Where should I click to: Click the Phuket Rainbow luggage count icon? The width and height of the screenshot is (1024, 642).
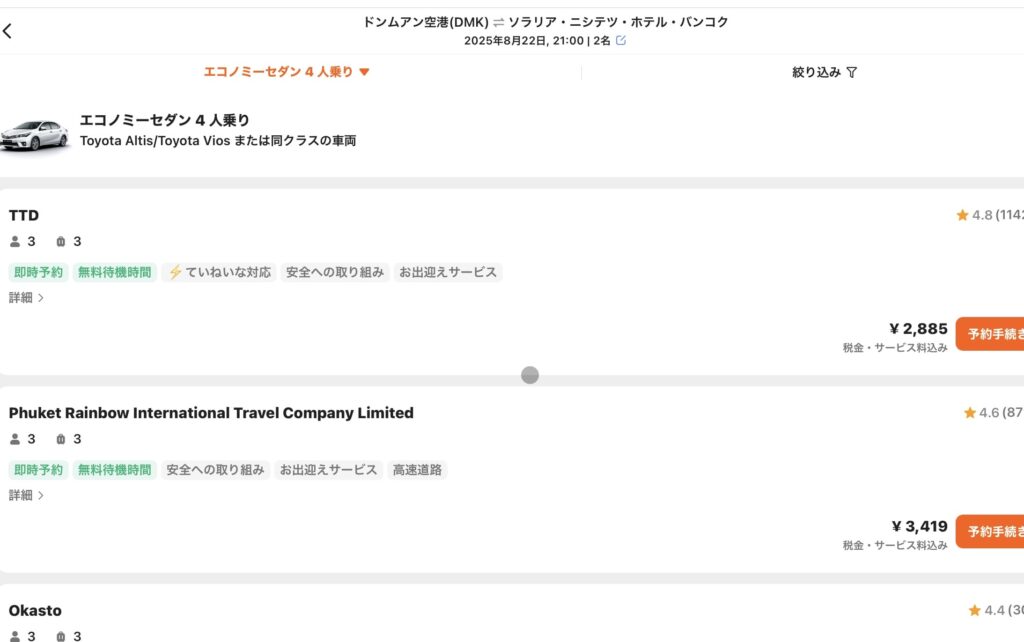(61, 440)
